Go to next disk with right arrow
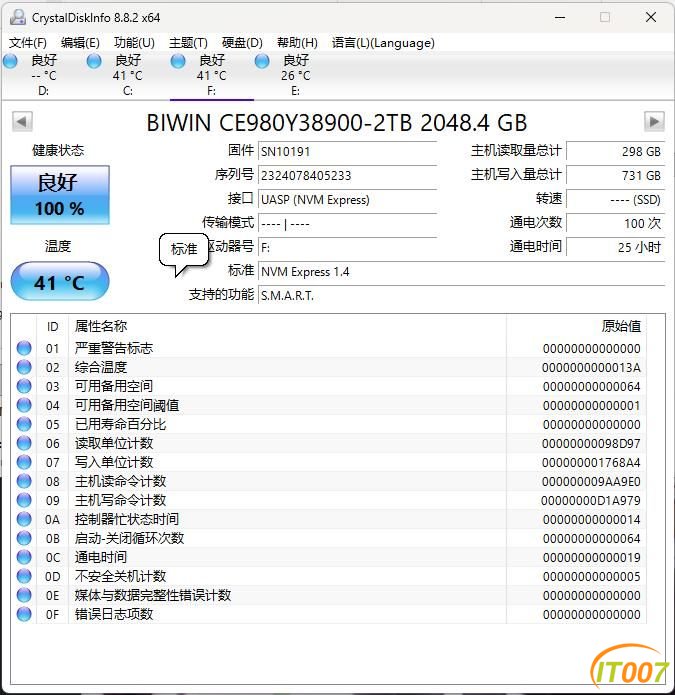 [654, 121]
